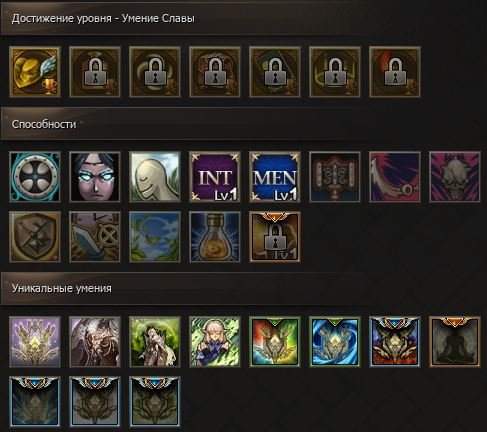Select the swirling leaves wind ability
The height and width of the screenshot is (432, 487).
click(x=155, y=237)
